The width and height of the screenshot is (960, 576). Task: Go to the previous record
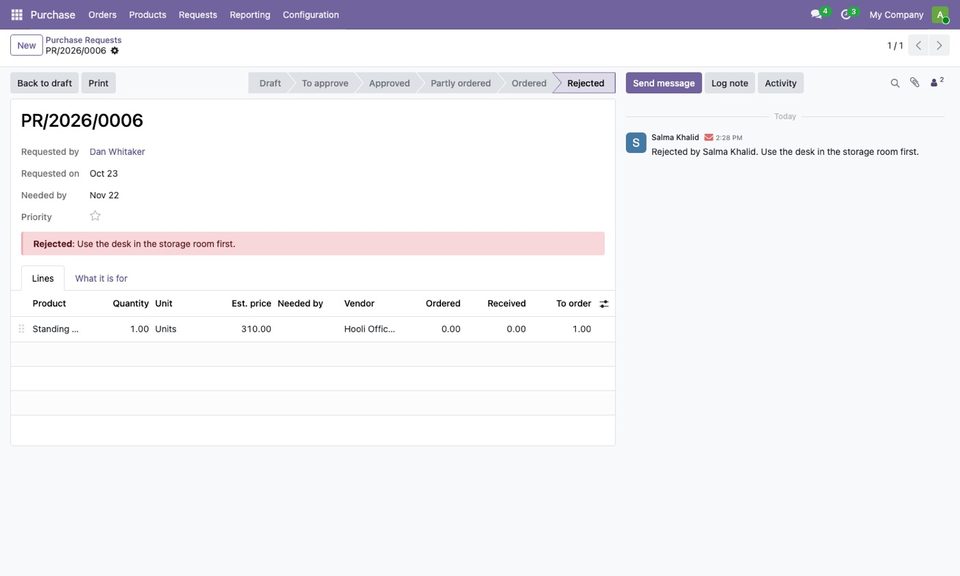point(918,45)
